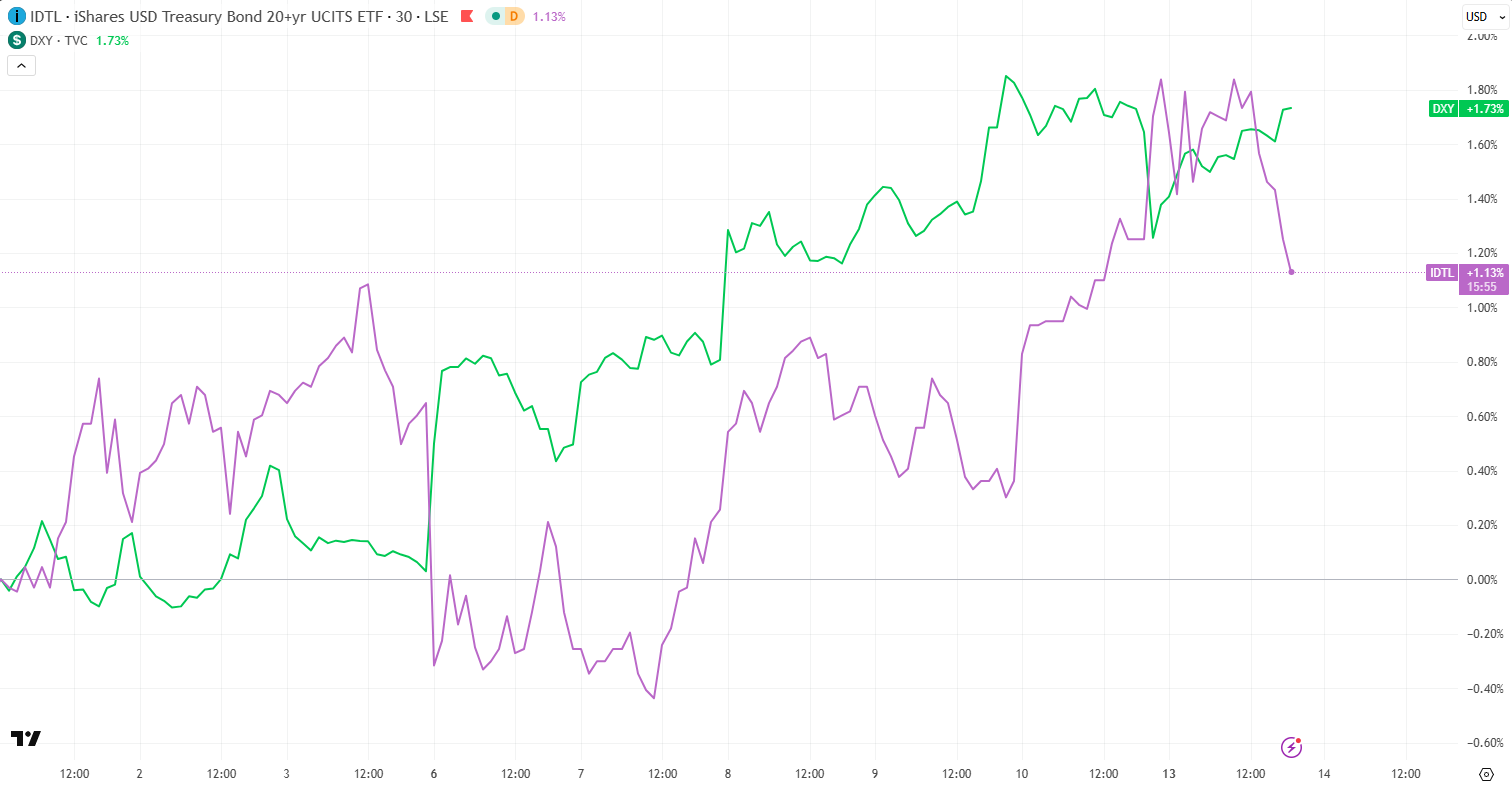
Task: Click the IDTL symbol info icon
Action: click(17, 16)
